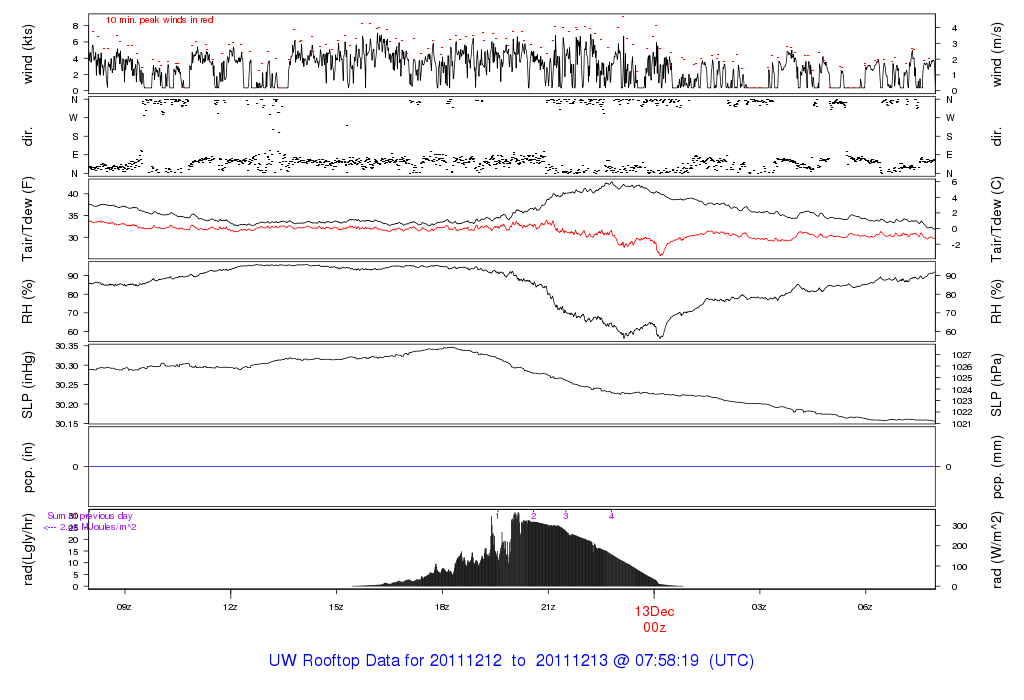This screenshot has width=1024, height=700.
Task: Click the 21z time axis label
Action: 548,606
